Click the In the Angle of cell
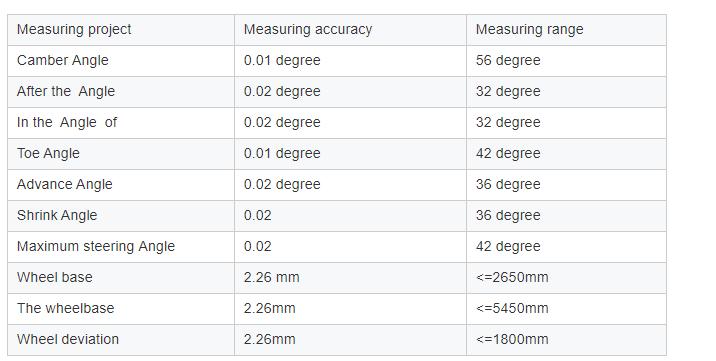The width and height of the screenshot is (716, 361). pos(121,123)
